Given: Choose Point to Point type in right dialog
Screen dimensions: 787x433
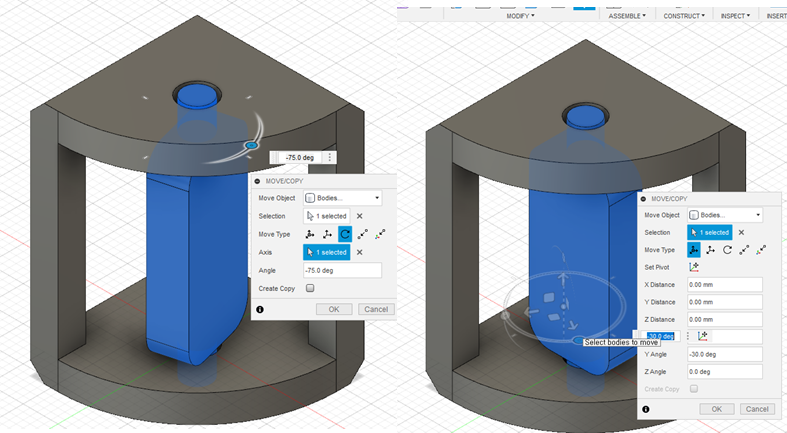Looking at the screenshot, I should pyautogui.click(x=744, y=250).
